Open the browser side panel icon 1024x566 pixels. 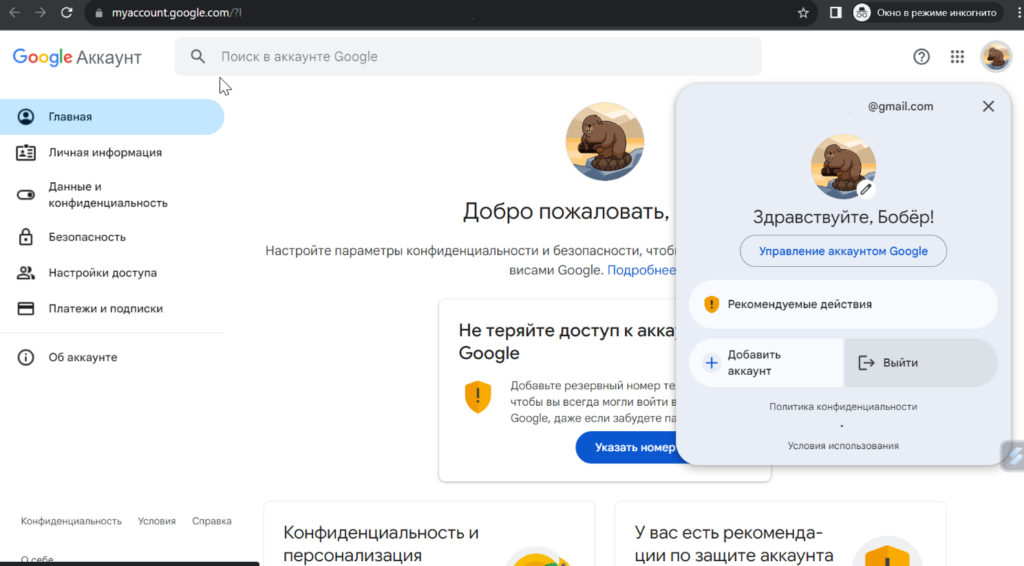pyautogui.click(x=835, y=12)
